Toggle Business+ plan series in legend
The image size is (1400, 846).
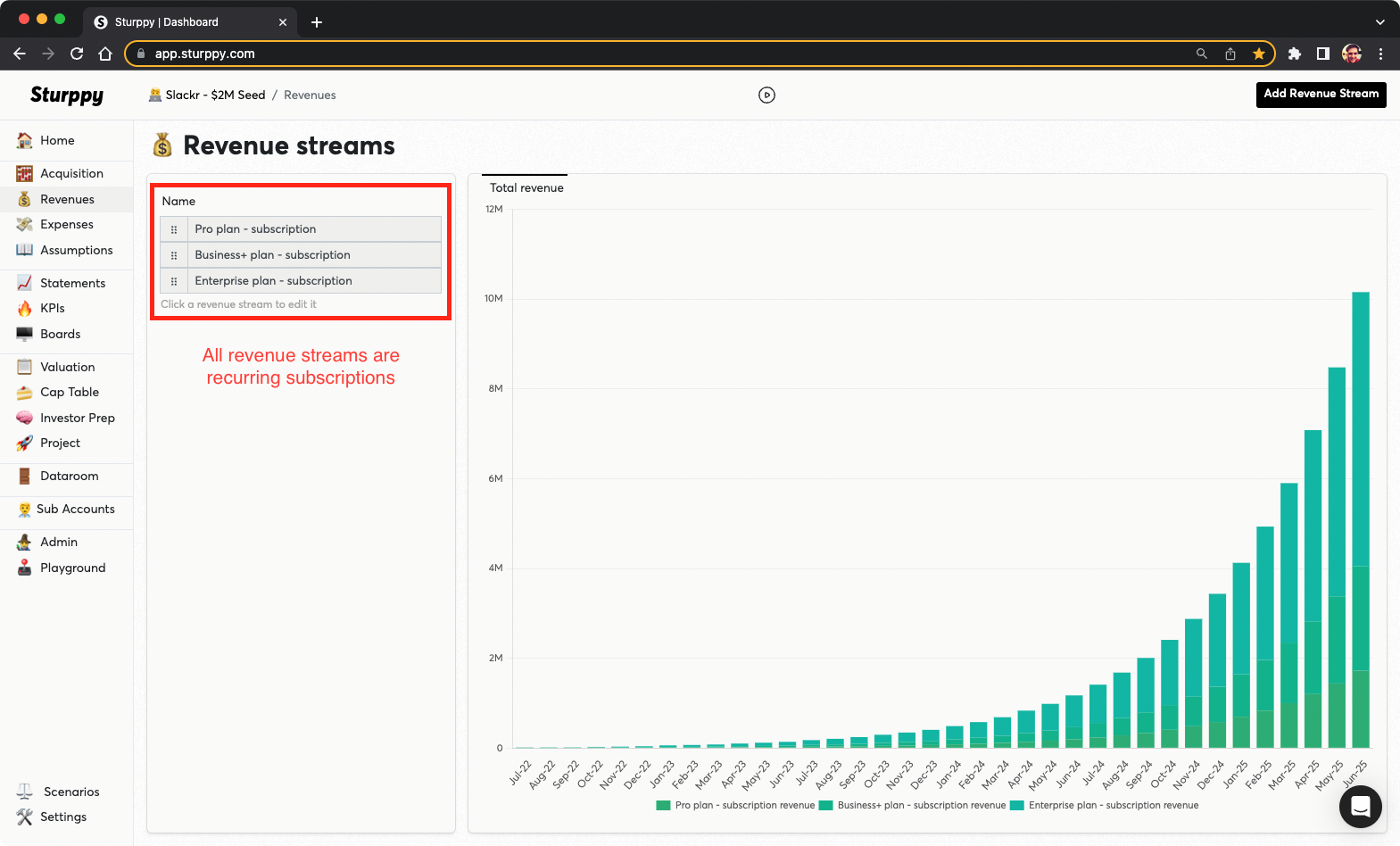coord(912,806)
